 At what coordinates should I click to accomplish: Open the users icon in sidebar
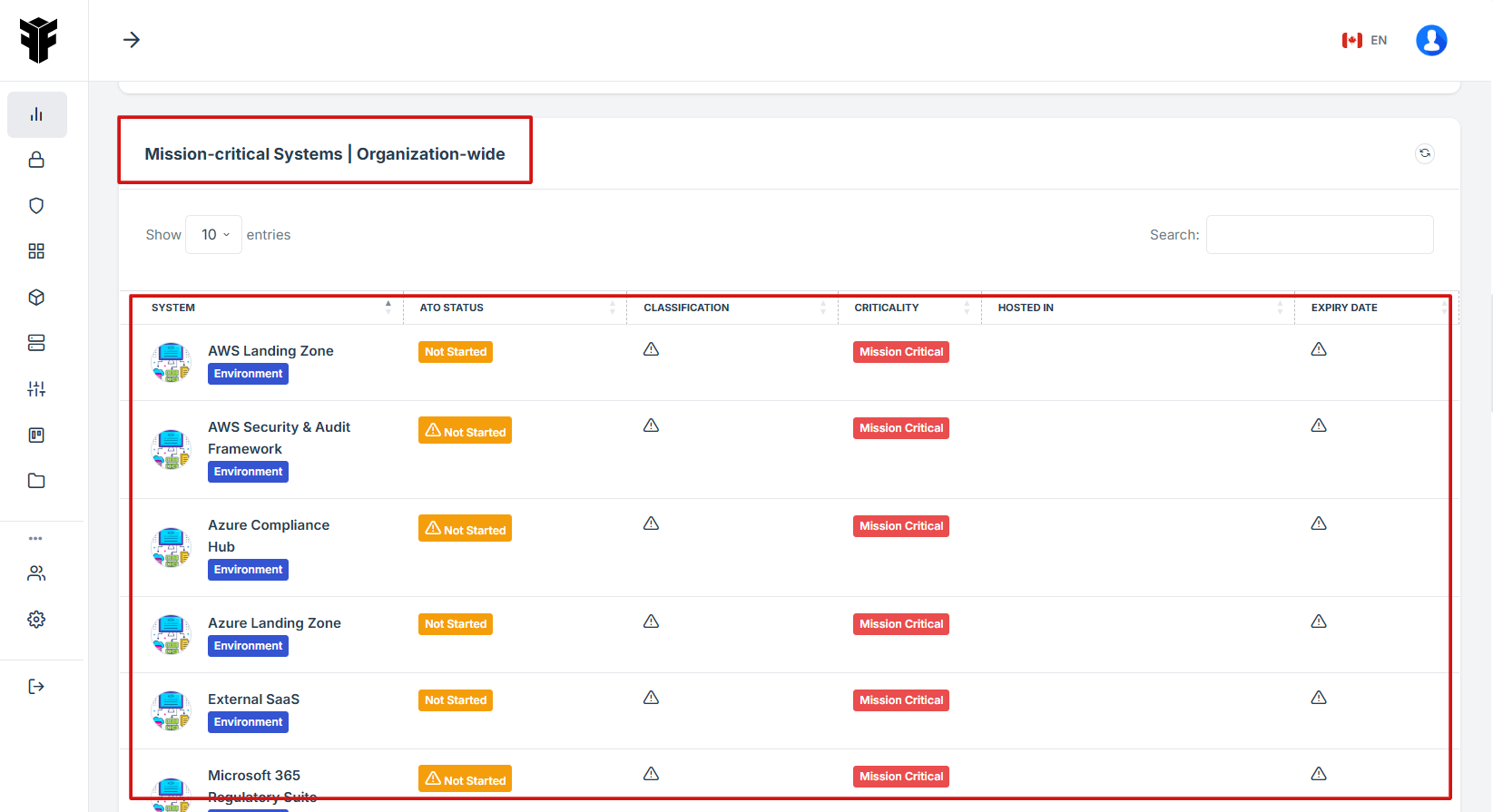point(36,573)
